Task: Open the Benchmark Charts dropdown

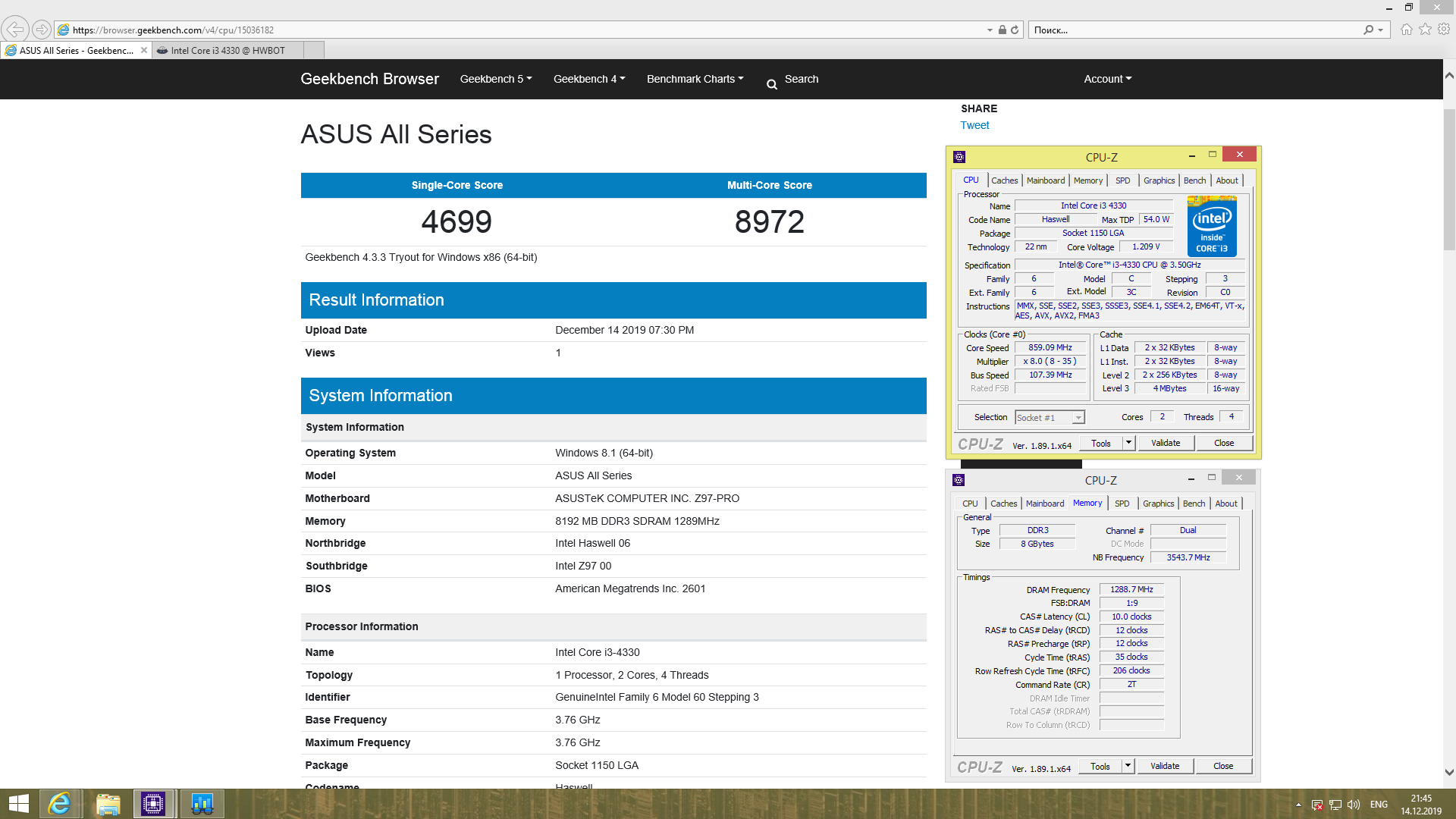Action: 695,79
